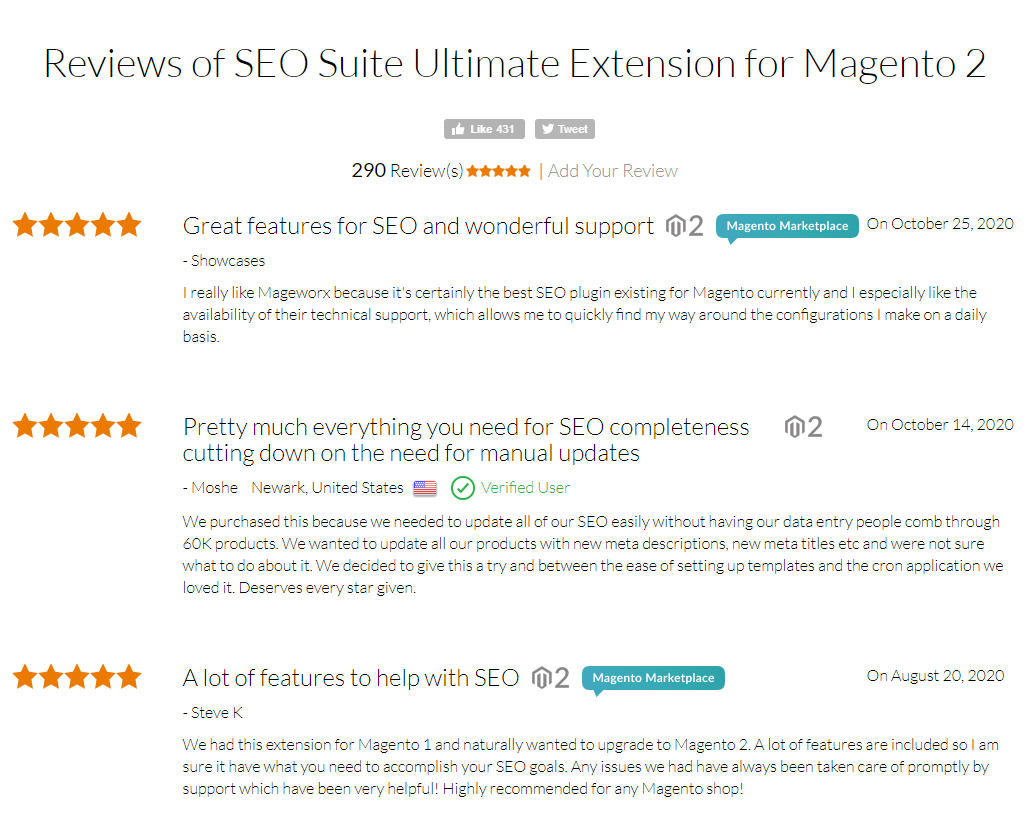
Task: Click the Like 431 button
Action: 484,128
